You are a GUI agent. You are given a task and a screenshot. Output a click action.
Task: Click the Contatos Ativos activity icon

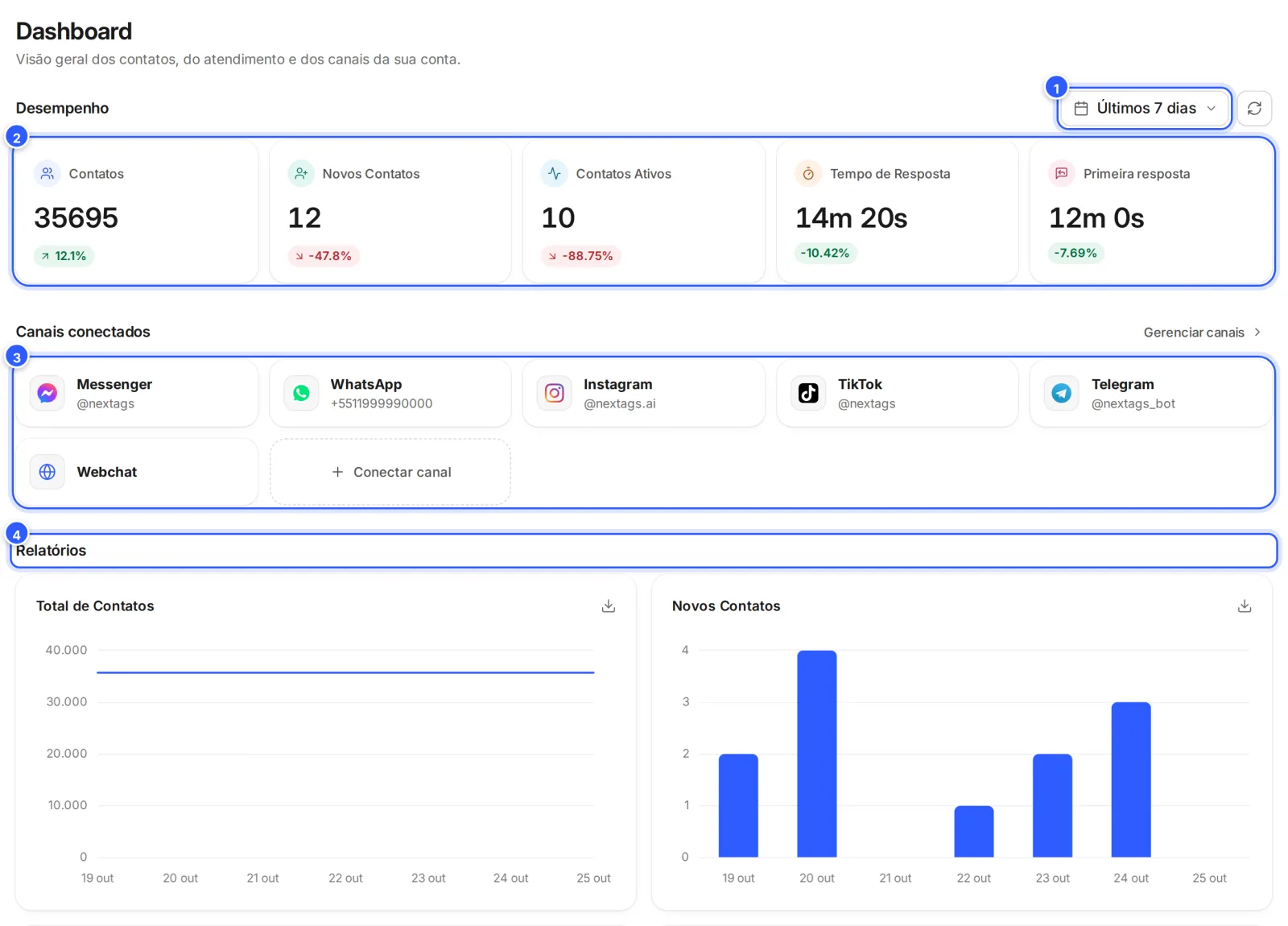pyautogui.click(x=555, y=173)
